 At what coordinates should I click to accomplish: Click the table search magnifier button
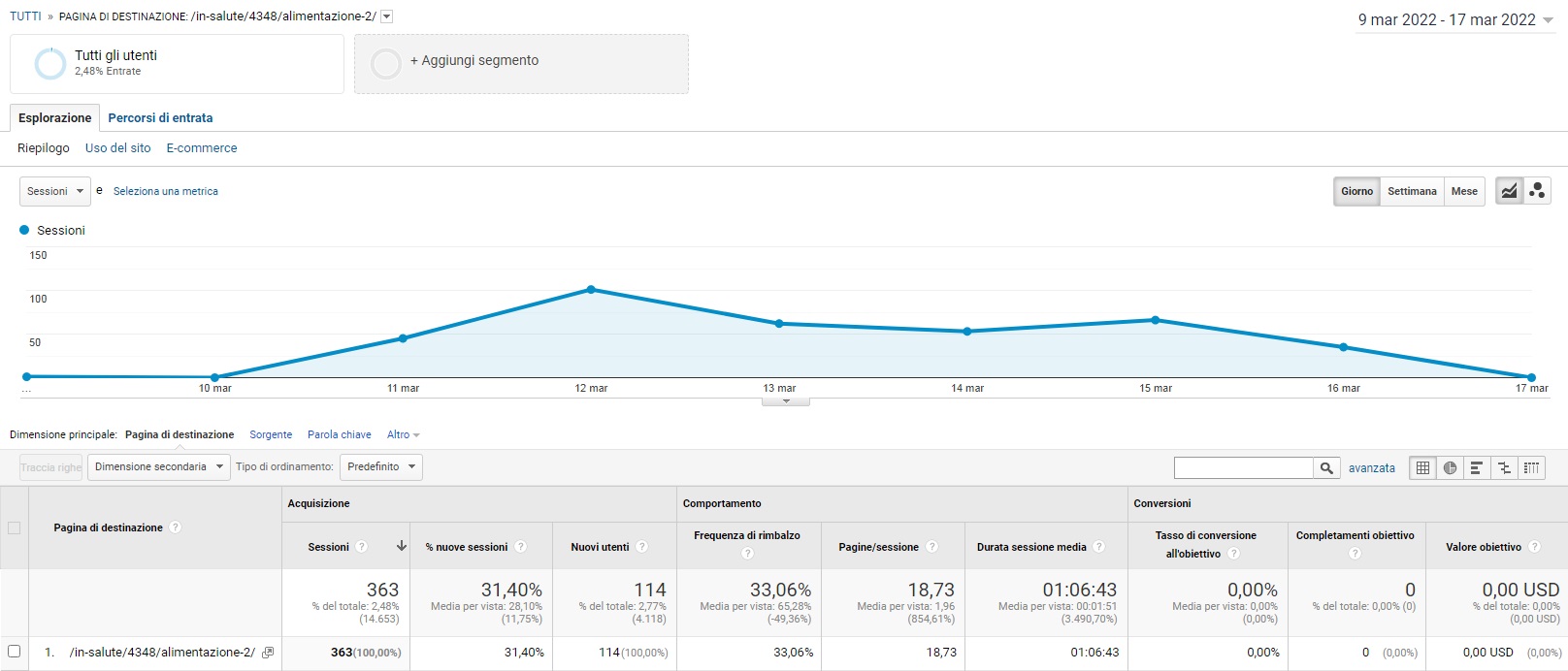pyautogui.click(x=1326, y=468)
